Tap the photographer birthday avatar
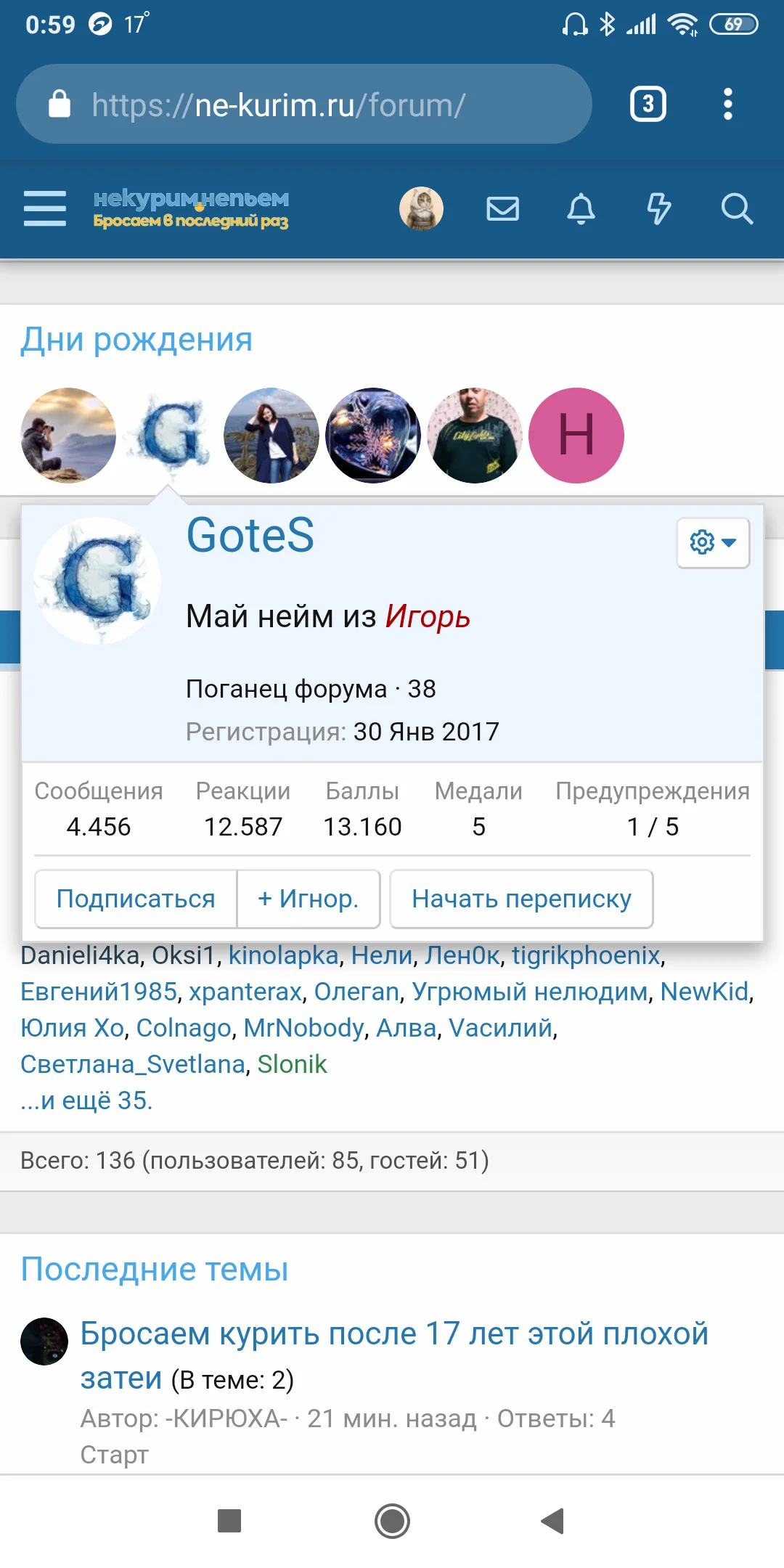 tap(68, 435)
